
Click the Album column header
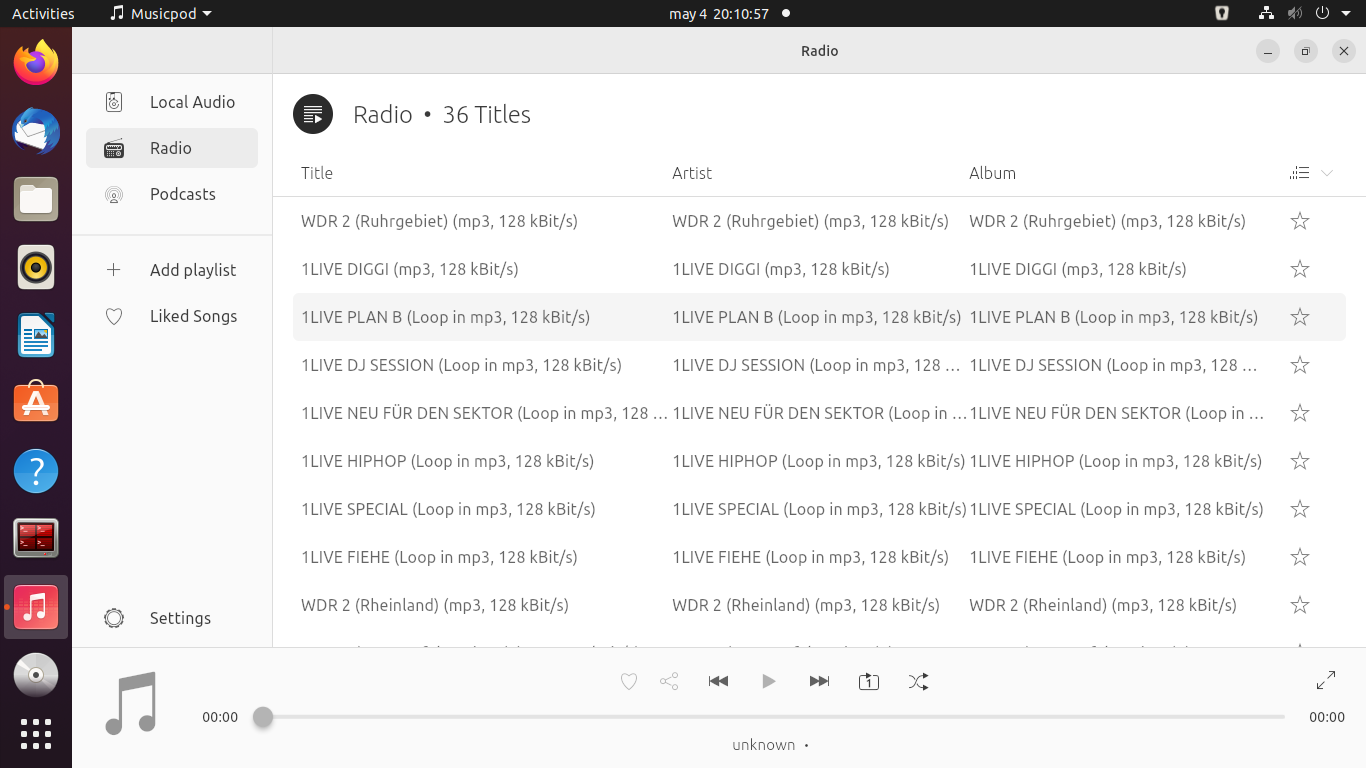pos(992,173)
